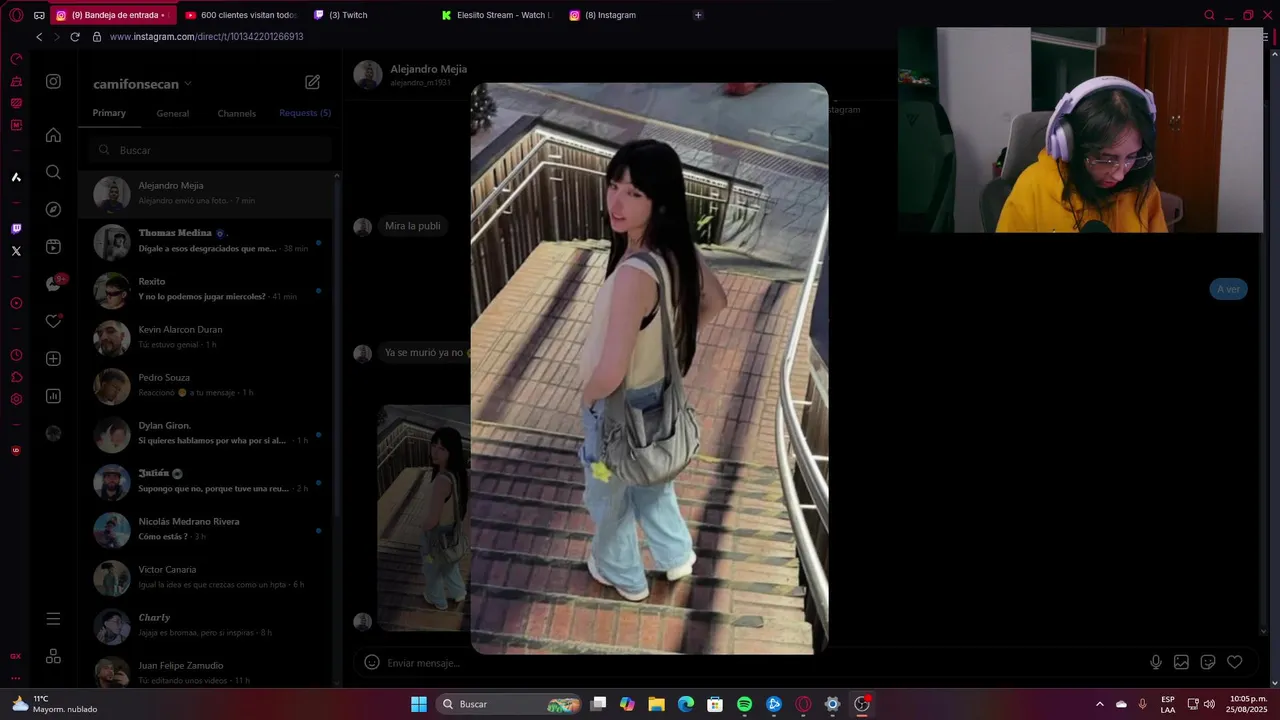The width and height of the screenshot is (1280, 720).
Task: Open Microsoft Edge from taskbar
Action: tap(686, 704)
